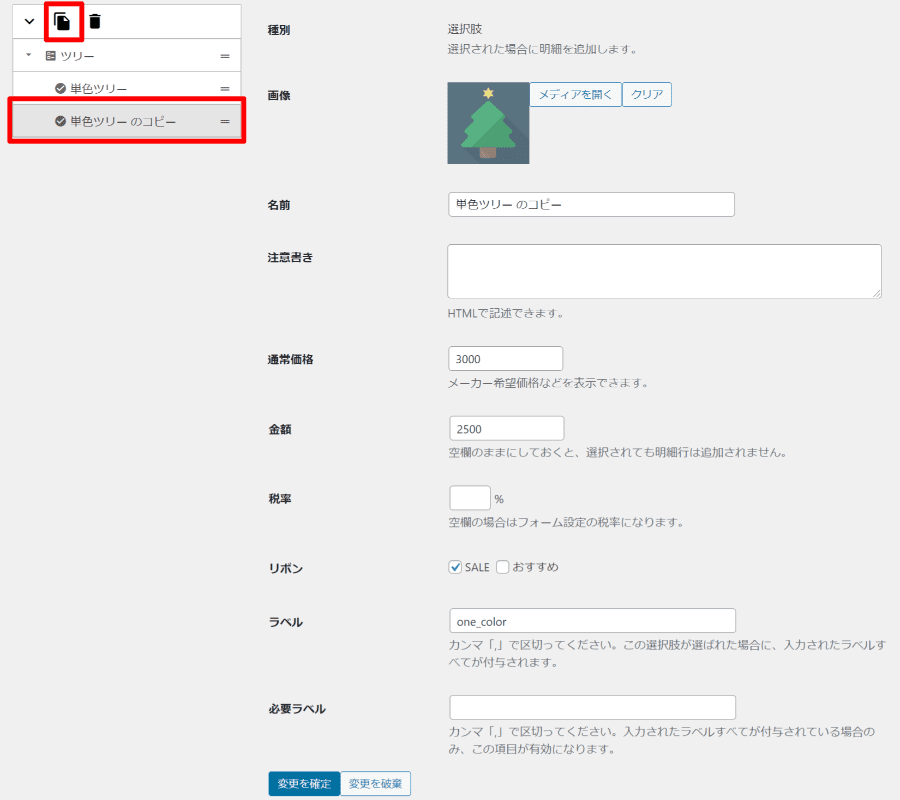The width and height of the screenshot is (900, 800).
Task: Click check circle icon of 単色ツリー のコピー
Action: pos(60,121)
